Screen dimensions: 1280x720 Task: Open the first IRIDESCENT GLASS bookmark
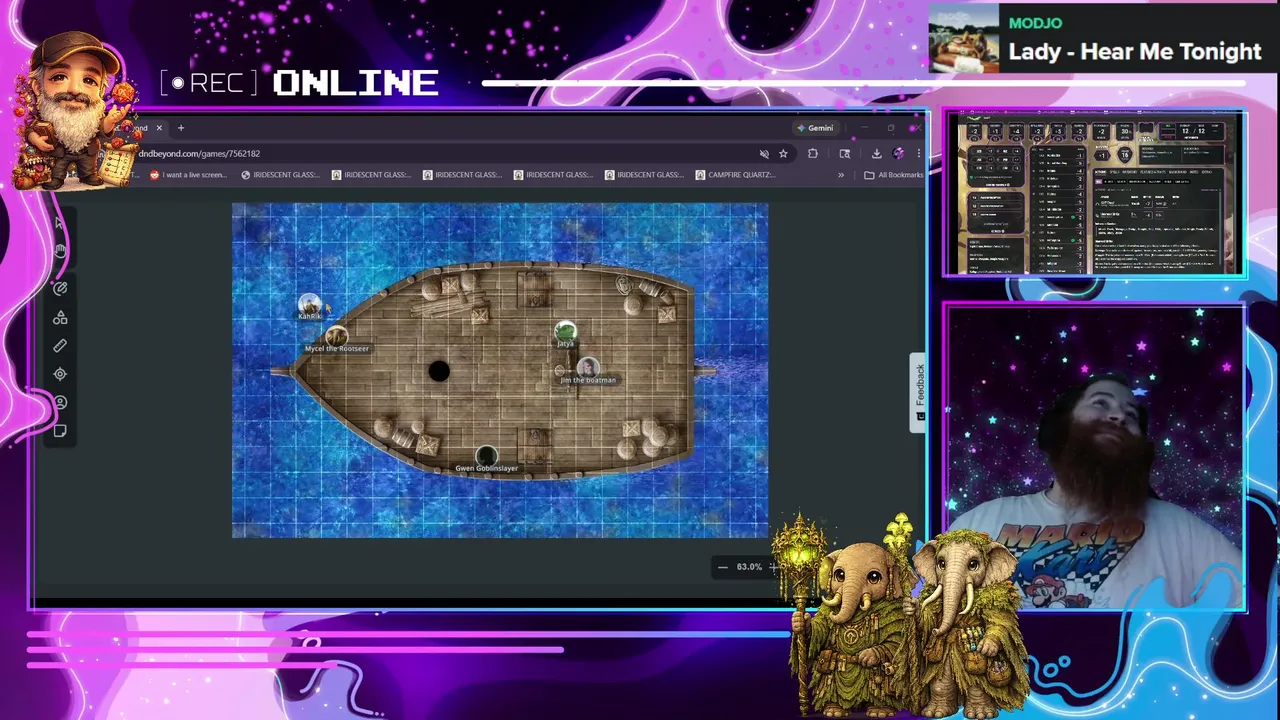tap(280, 175)
